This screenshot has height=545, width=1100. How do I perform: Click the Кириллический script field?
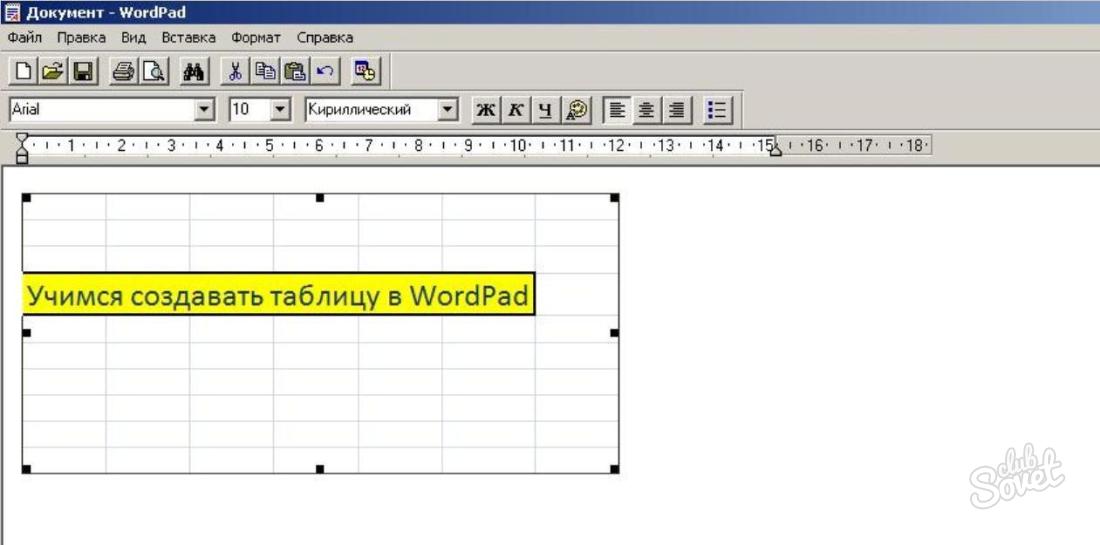(371, 109)
